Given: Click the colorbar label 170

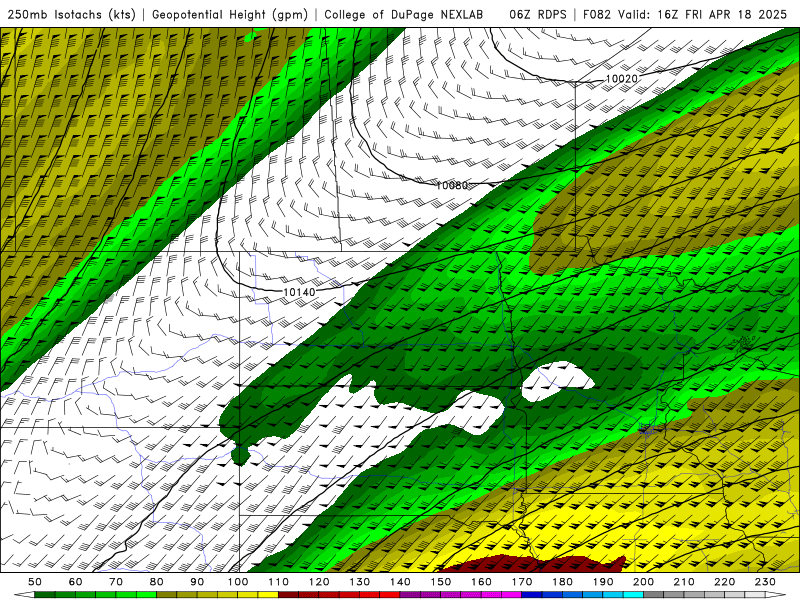Looking at the screenshot, I should pos(522,582).
